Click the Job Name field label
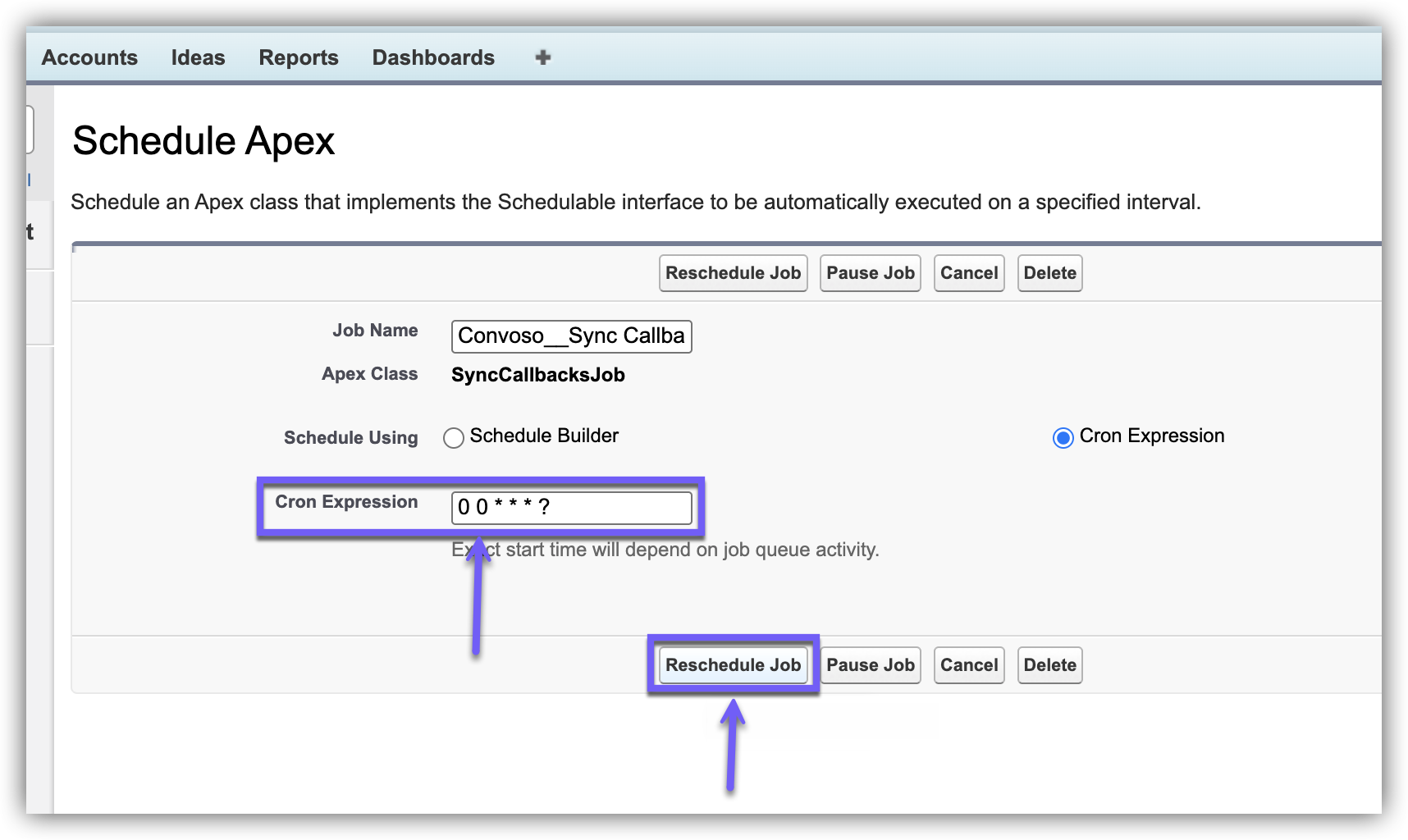This screenshot has height=840, width=1408. [x=375, y=331]
